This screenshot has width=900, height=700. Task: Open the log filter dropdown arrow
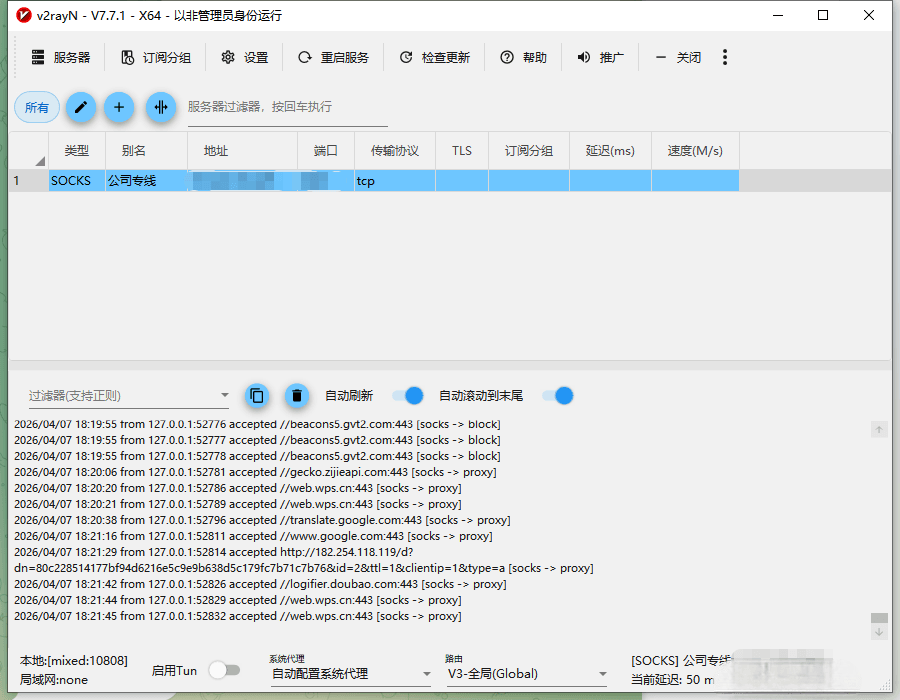225,396
